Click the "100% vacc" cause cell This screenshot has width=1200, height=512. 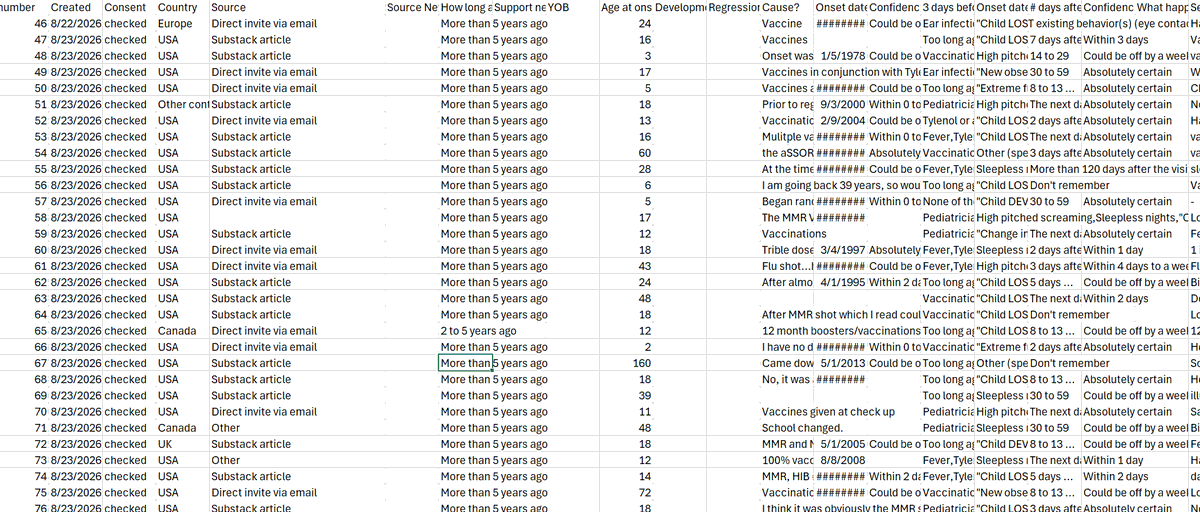coord(787,460)
